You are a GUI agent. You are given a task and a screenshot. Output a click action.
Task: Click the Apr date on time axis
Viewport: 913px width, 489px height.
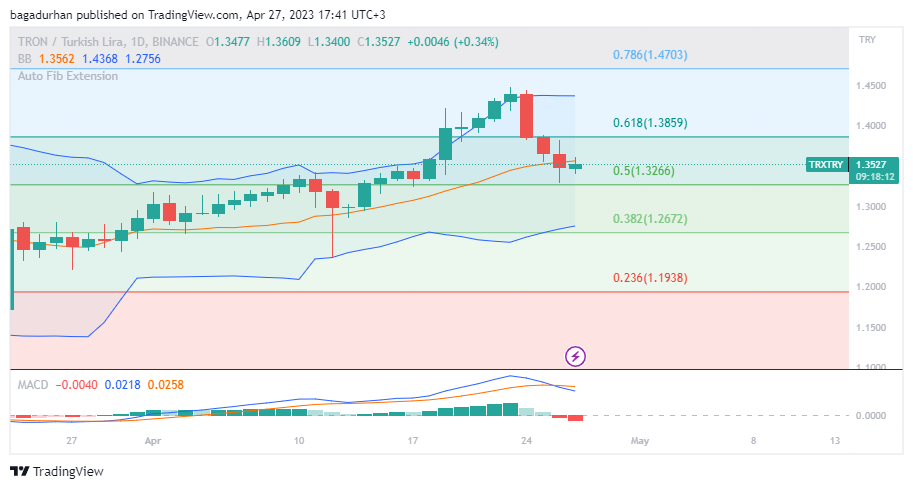tap(153, 441)
